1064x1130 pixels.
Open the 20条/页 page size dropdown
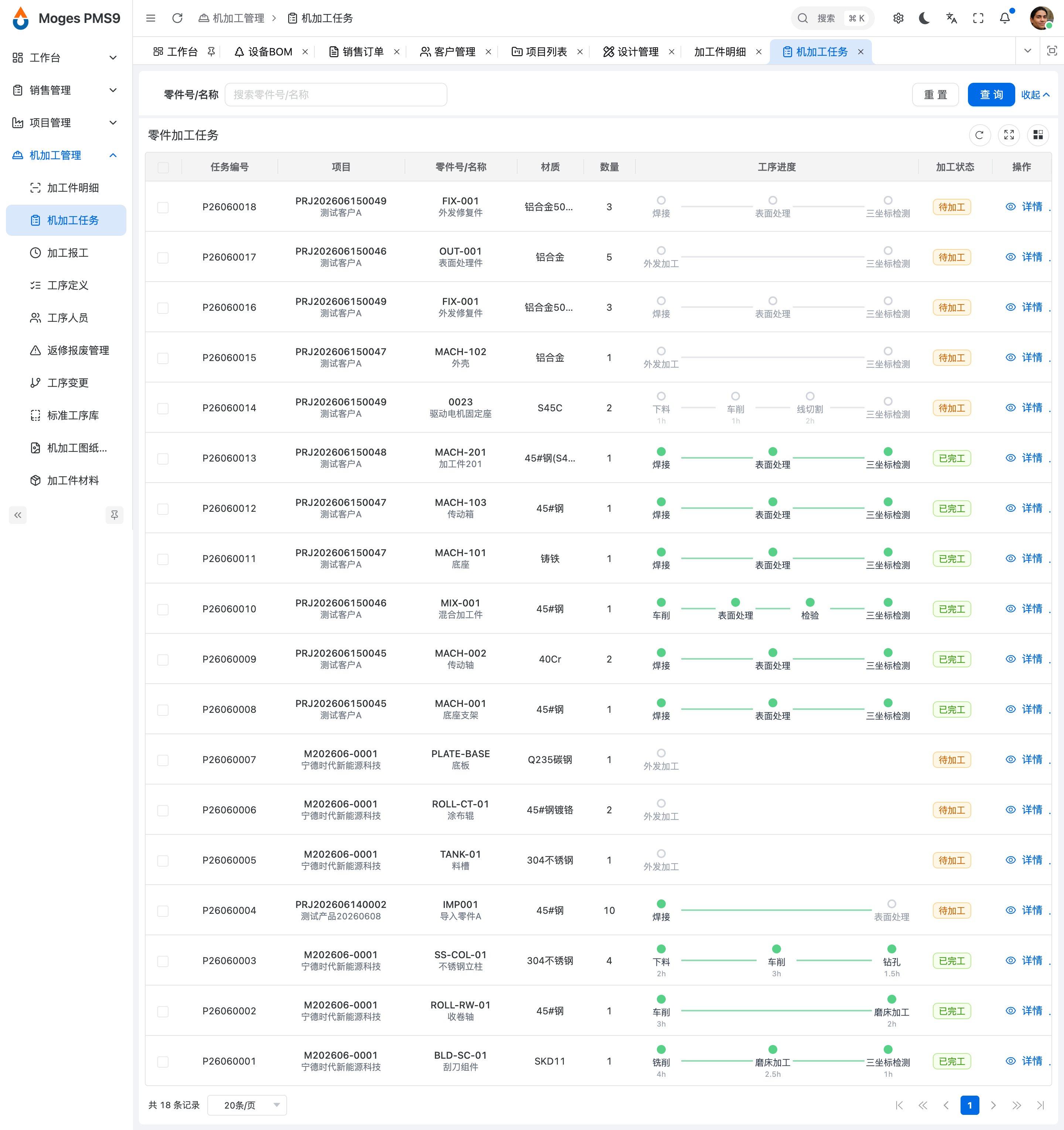247,1105
